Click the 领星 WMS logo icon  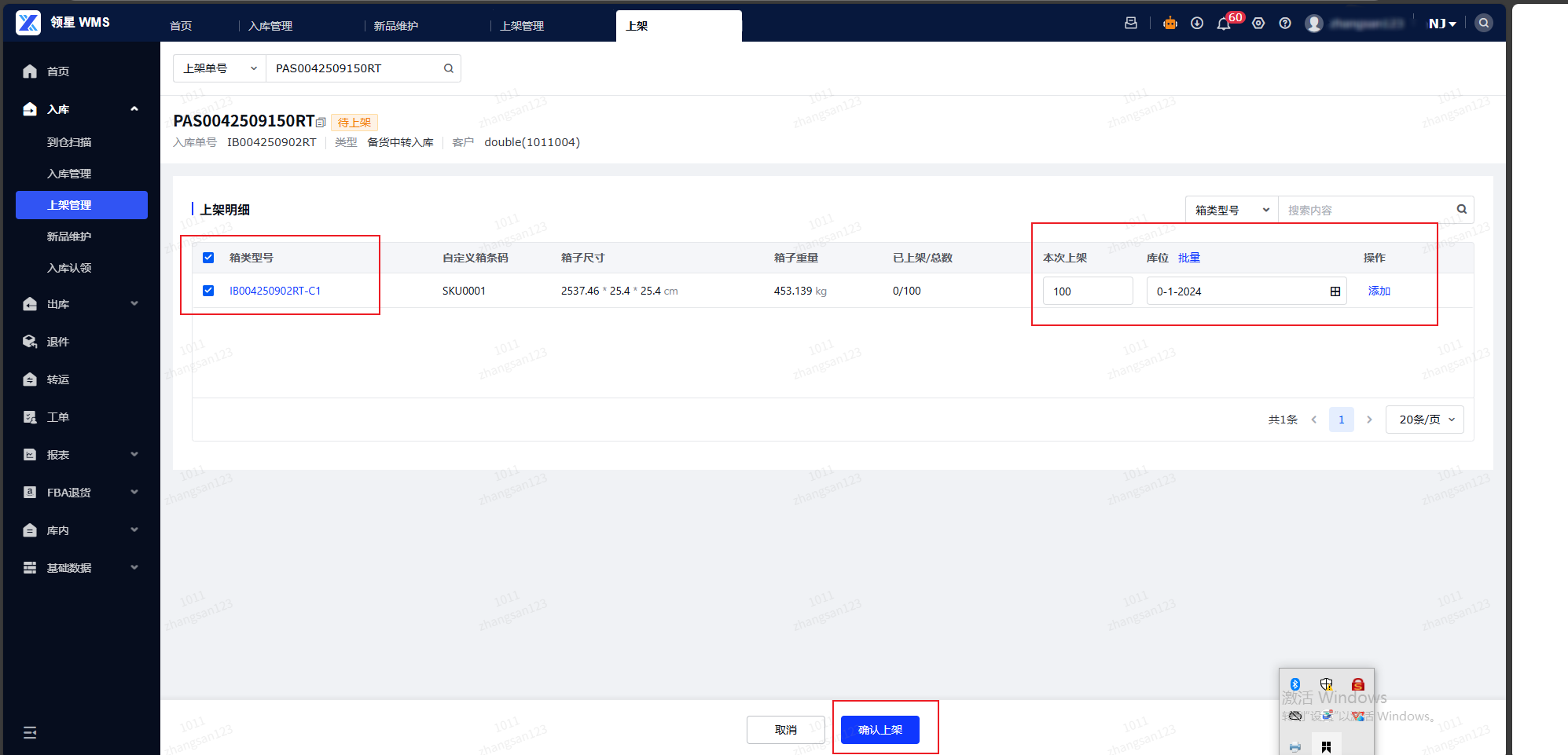tap(28, 23)
